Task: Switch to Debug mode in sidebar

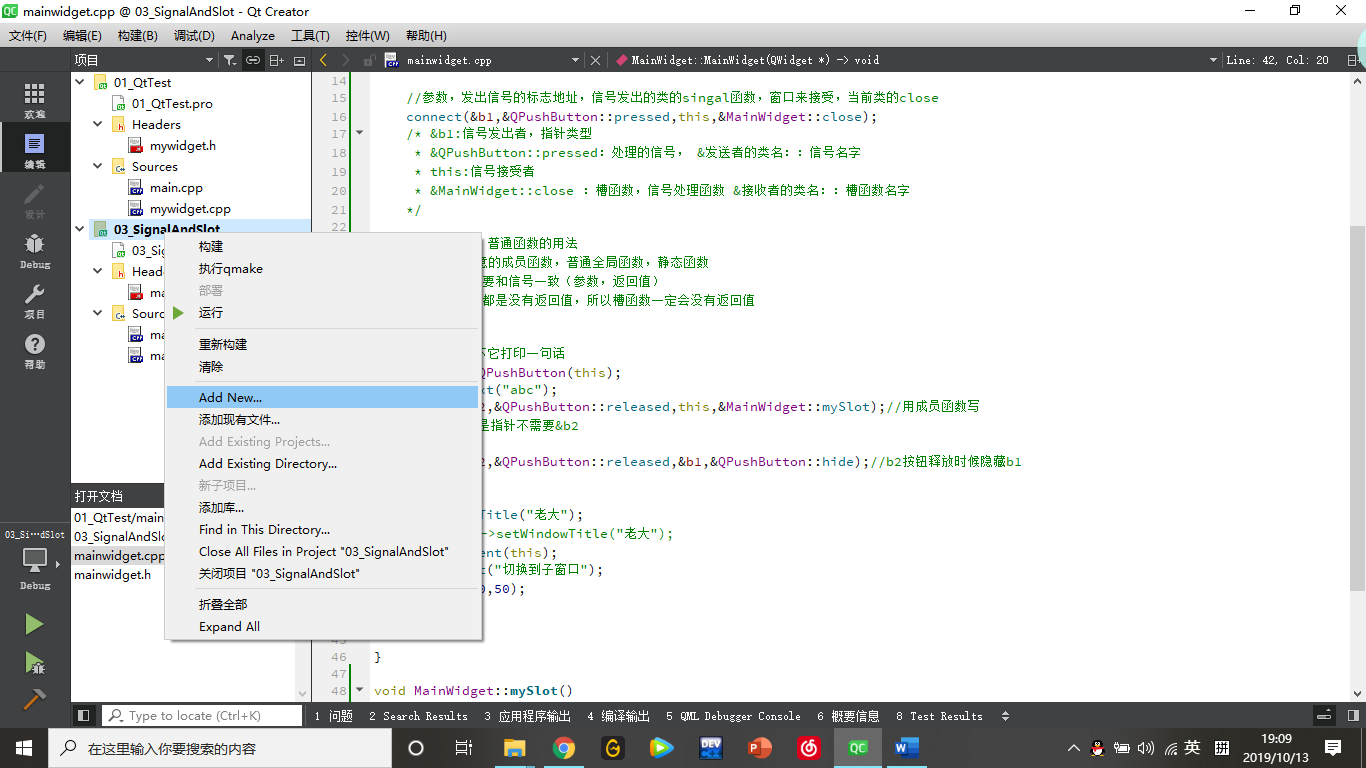Action: coord(34,251)
